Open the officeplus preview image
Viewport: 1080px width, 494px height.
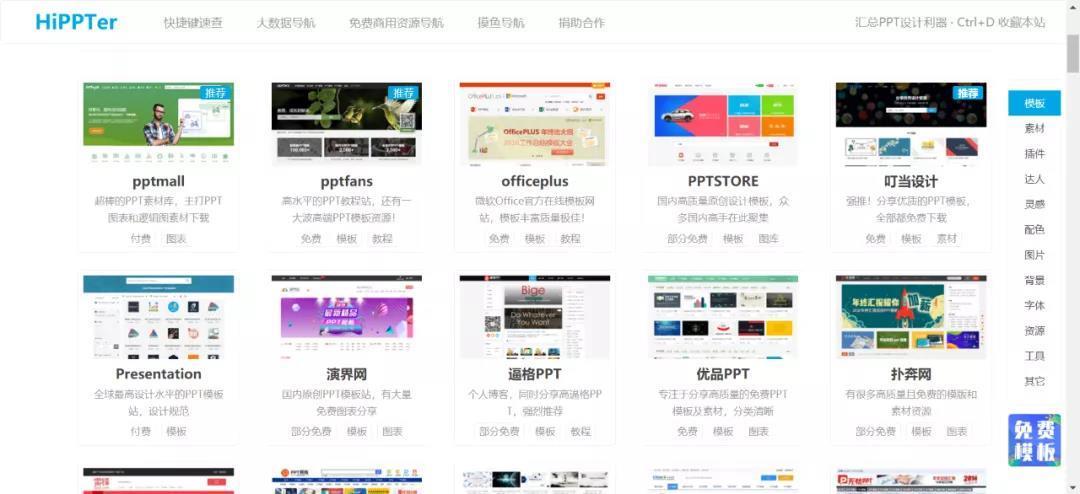(x=534, y=124)
